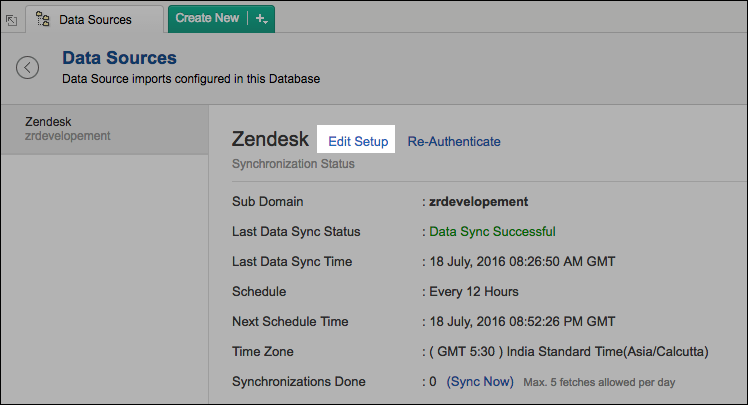Click the expand panel icon at top-left
This screenshot has width=748, height=405.
[11, 19]
